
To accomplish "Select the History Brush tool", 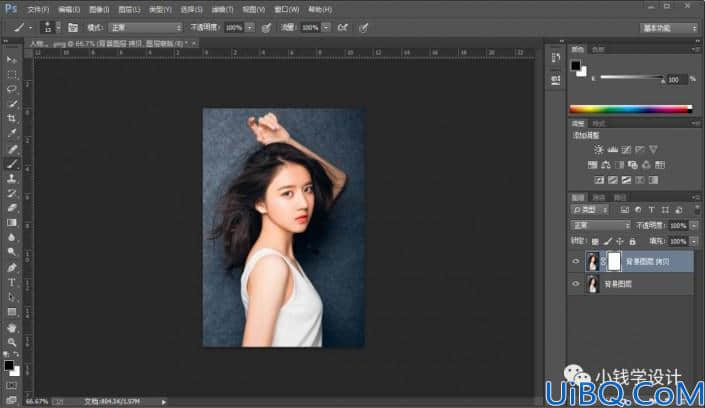I will click(x=12, y=193).
